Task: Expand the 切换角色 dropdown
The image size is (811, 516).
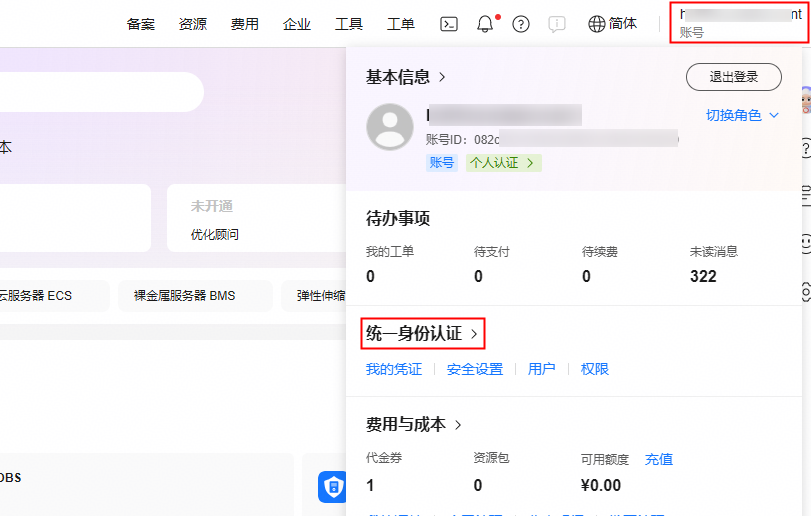Action: tap(743, 115)
